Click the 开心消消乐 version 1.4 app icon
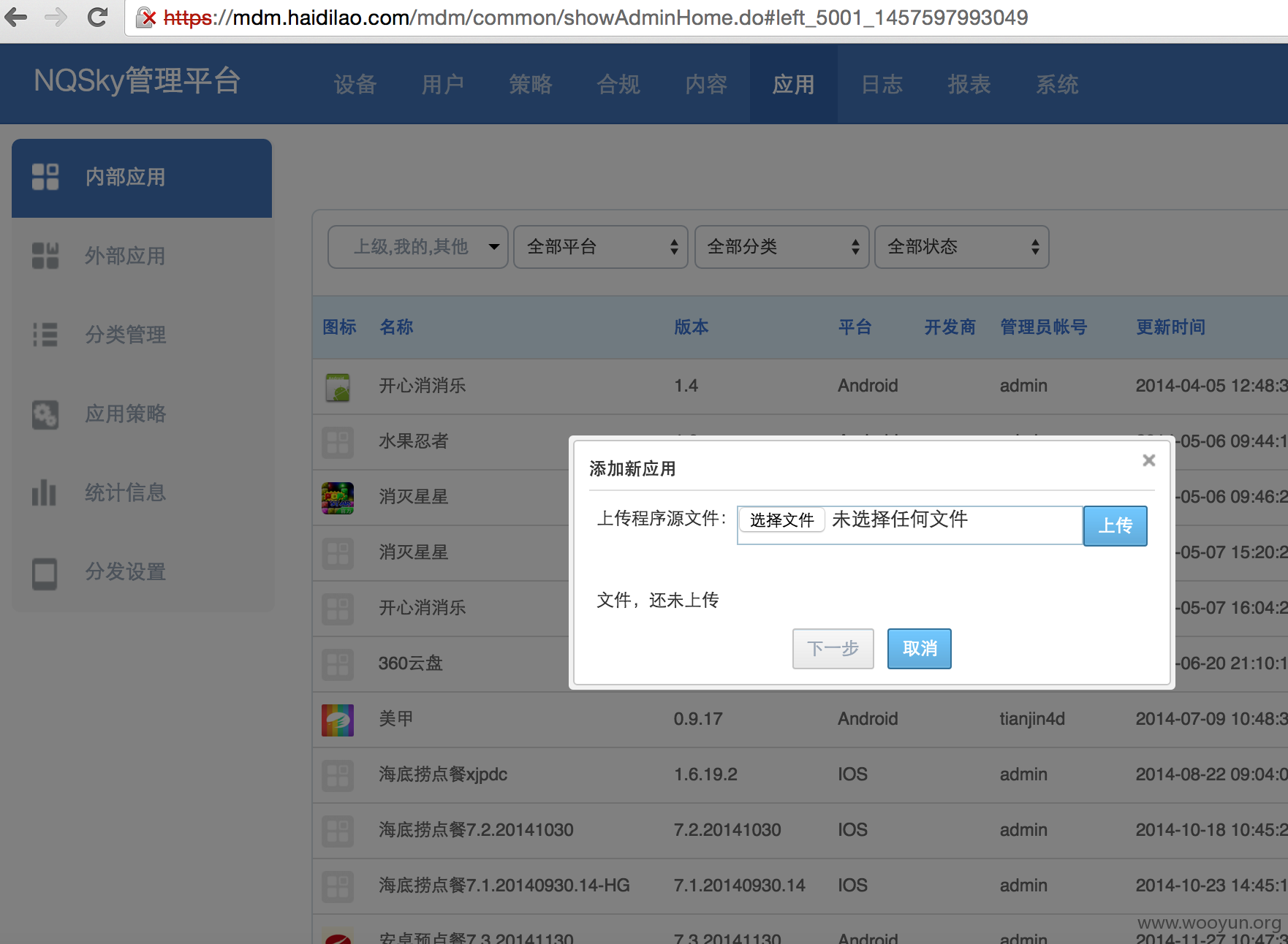 click(x=338, y=387)
